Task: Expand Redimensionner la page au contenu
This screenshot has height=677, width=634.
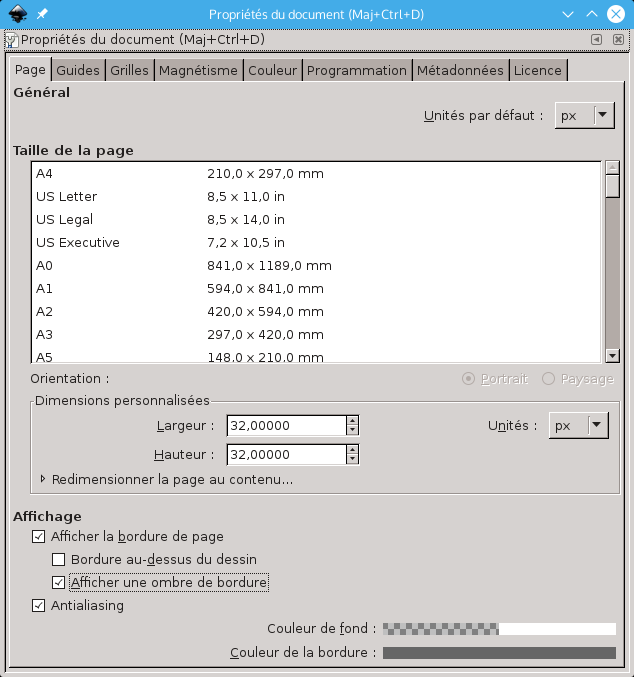Action: pos(43,479)
